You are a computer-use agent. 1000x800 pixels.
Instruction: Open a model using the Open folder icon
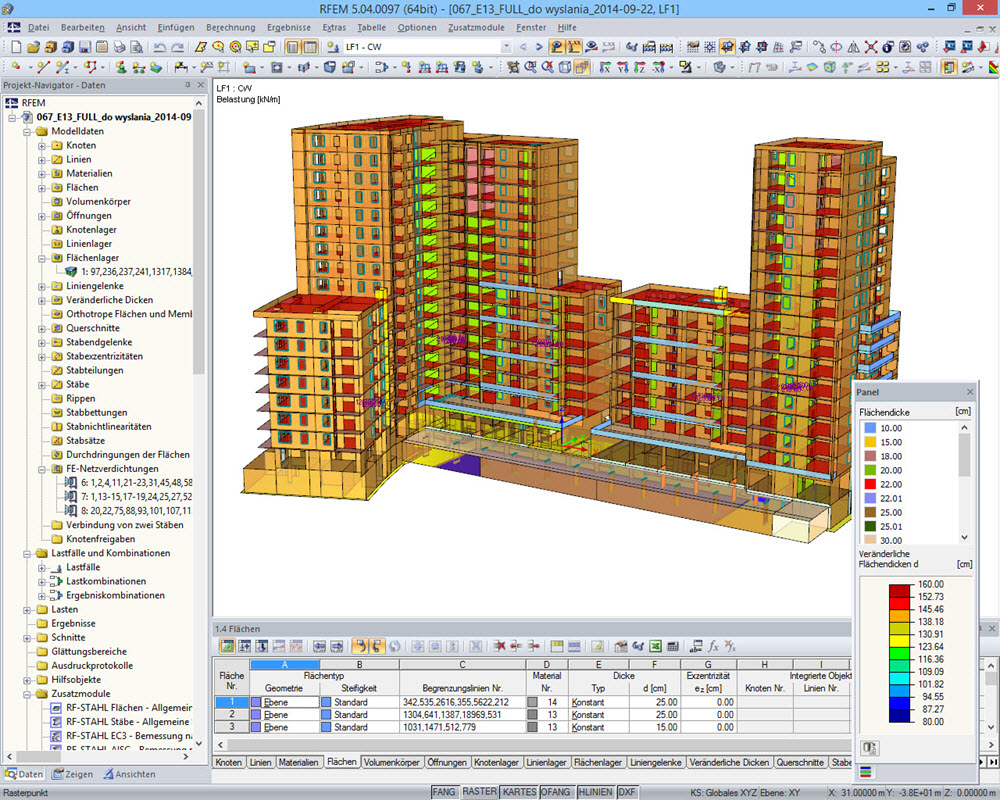[34, 48]
